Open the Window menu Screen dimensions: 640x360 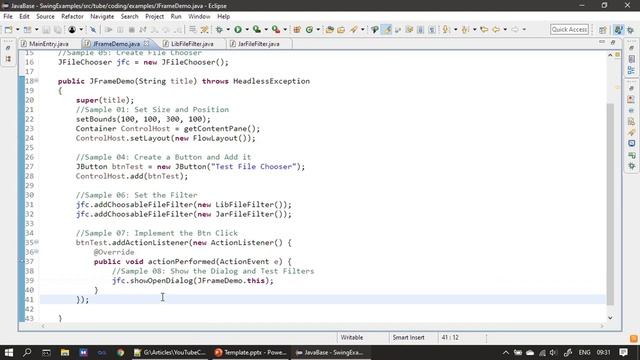tap(199, 16)
